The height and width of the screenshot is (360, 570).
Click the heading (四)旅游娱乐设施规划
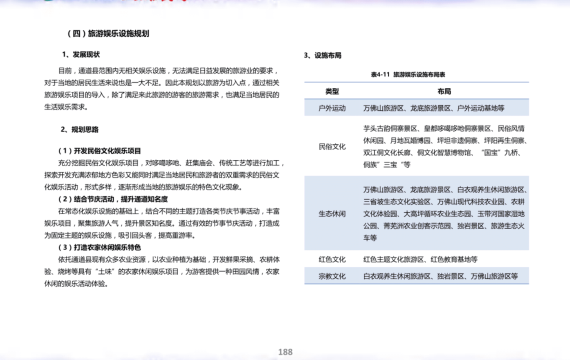pyautogui.click(x=108, y=33)
